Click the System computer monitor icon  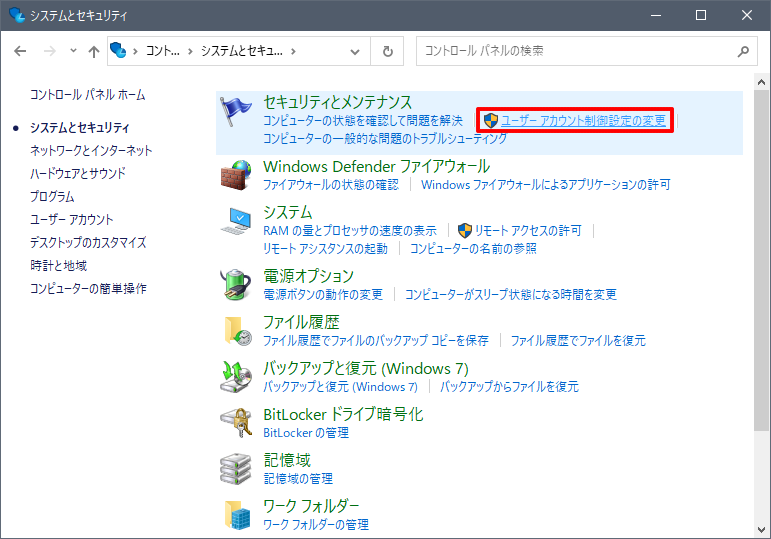[236, 221]
